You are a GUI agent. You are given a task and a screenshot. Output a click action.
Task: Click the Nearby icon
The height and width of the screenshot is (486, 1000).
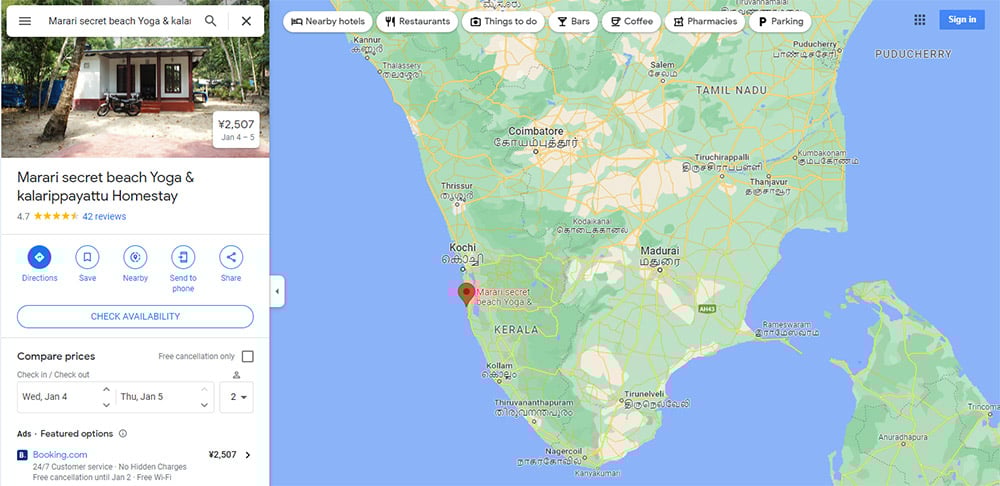(x=135, y=257)
